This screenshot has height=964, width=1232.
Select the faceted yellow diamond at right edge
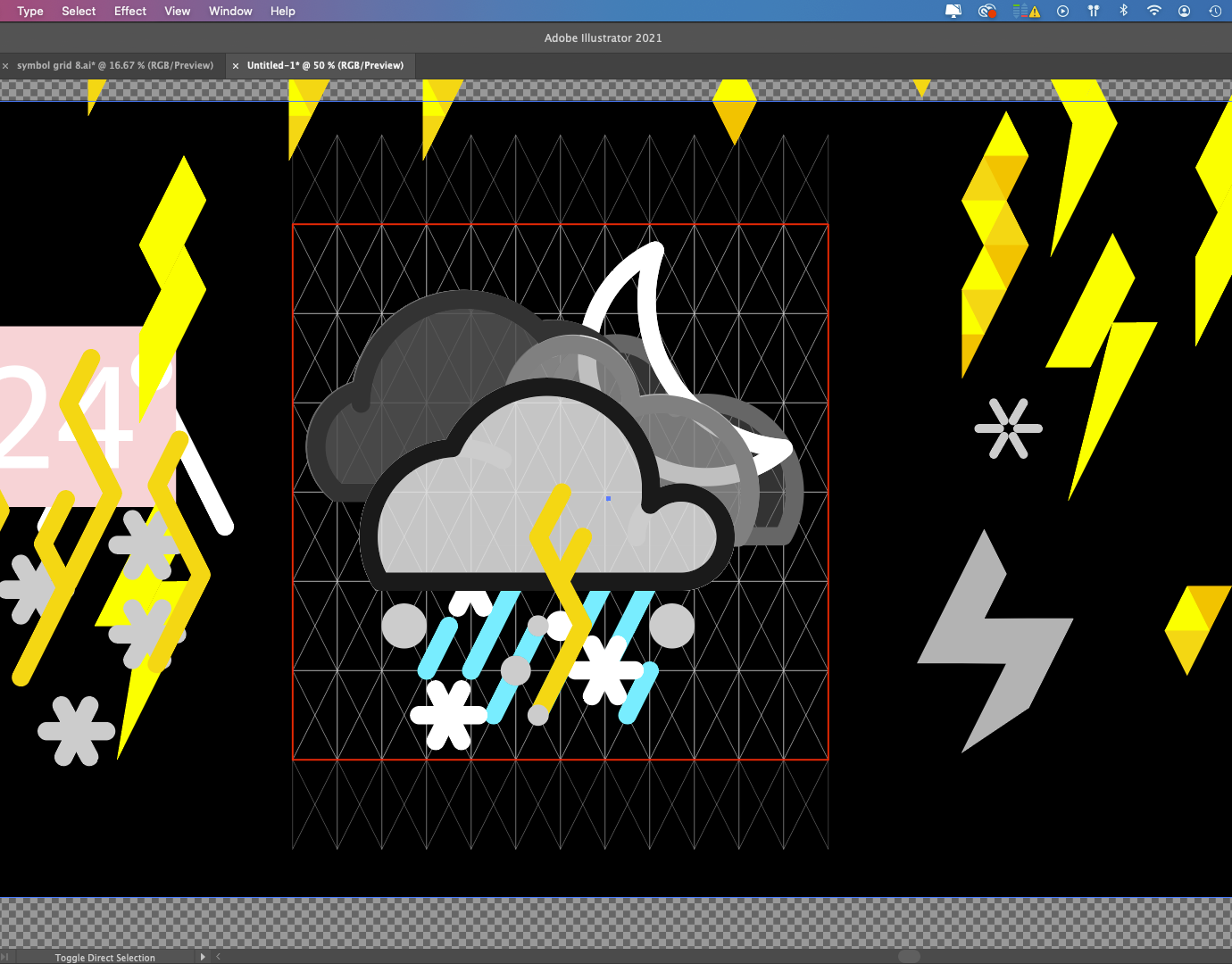coord(1196,629)
